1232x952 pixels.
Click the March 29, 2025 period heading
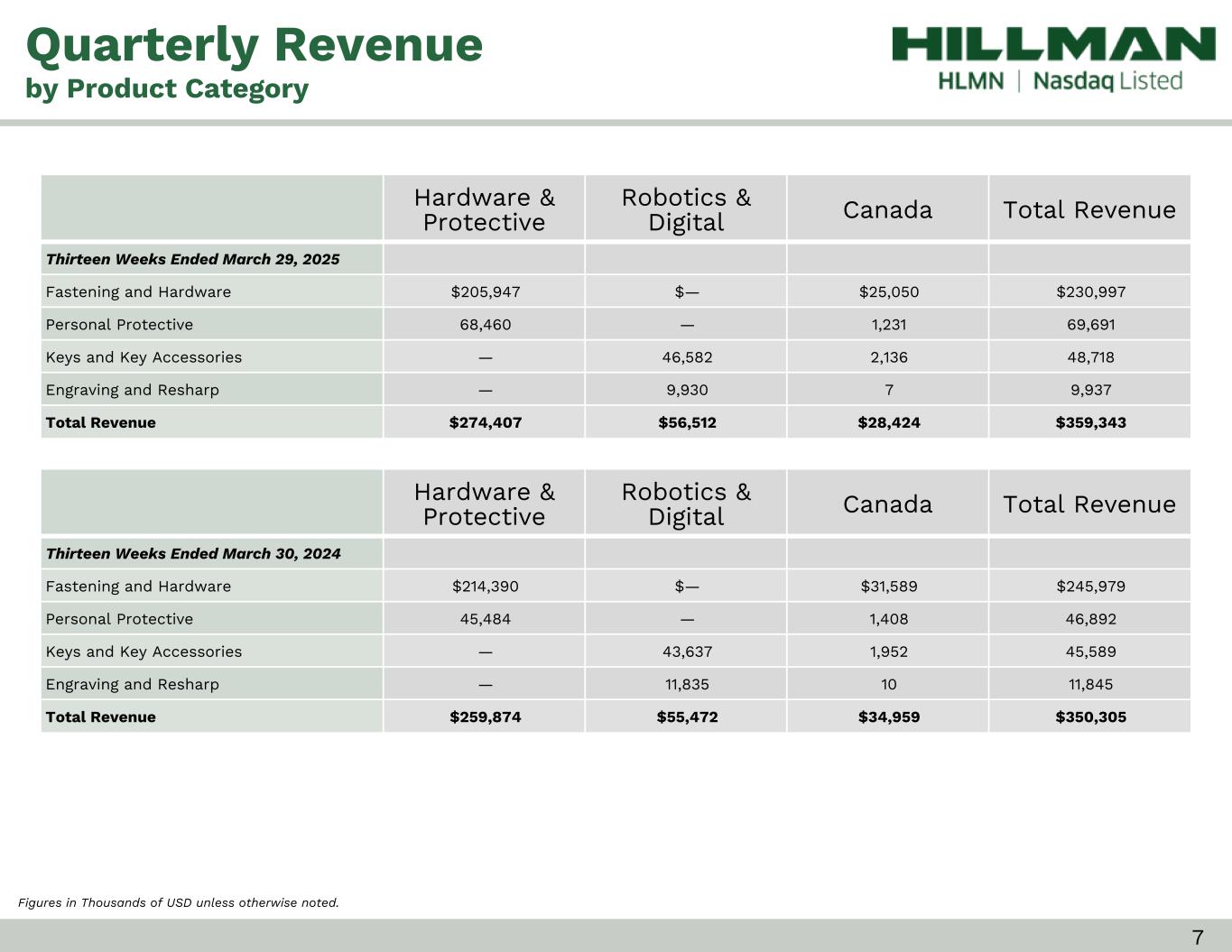coord(192,259)
